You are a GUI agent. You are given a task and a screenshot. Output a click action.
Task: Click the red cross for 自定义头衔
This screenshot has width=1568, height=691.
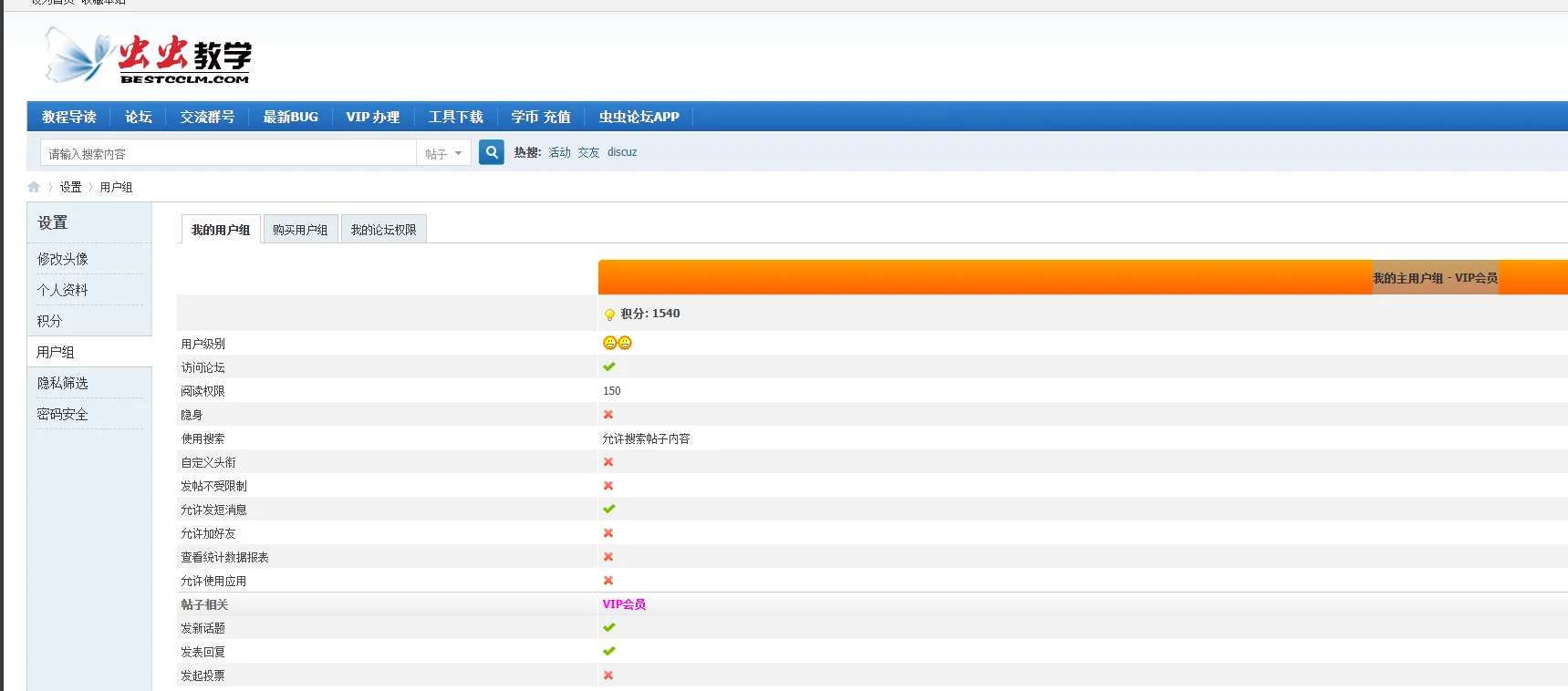(608, 462)
